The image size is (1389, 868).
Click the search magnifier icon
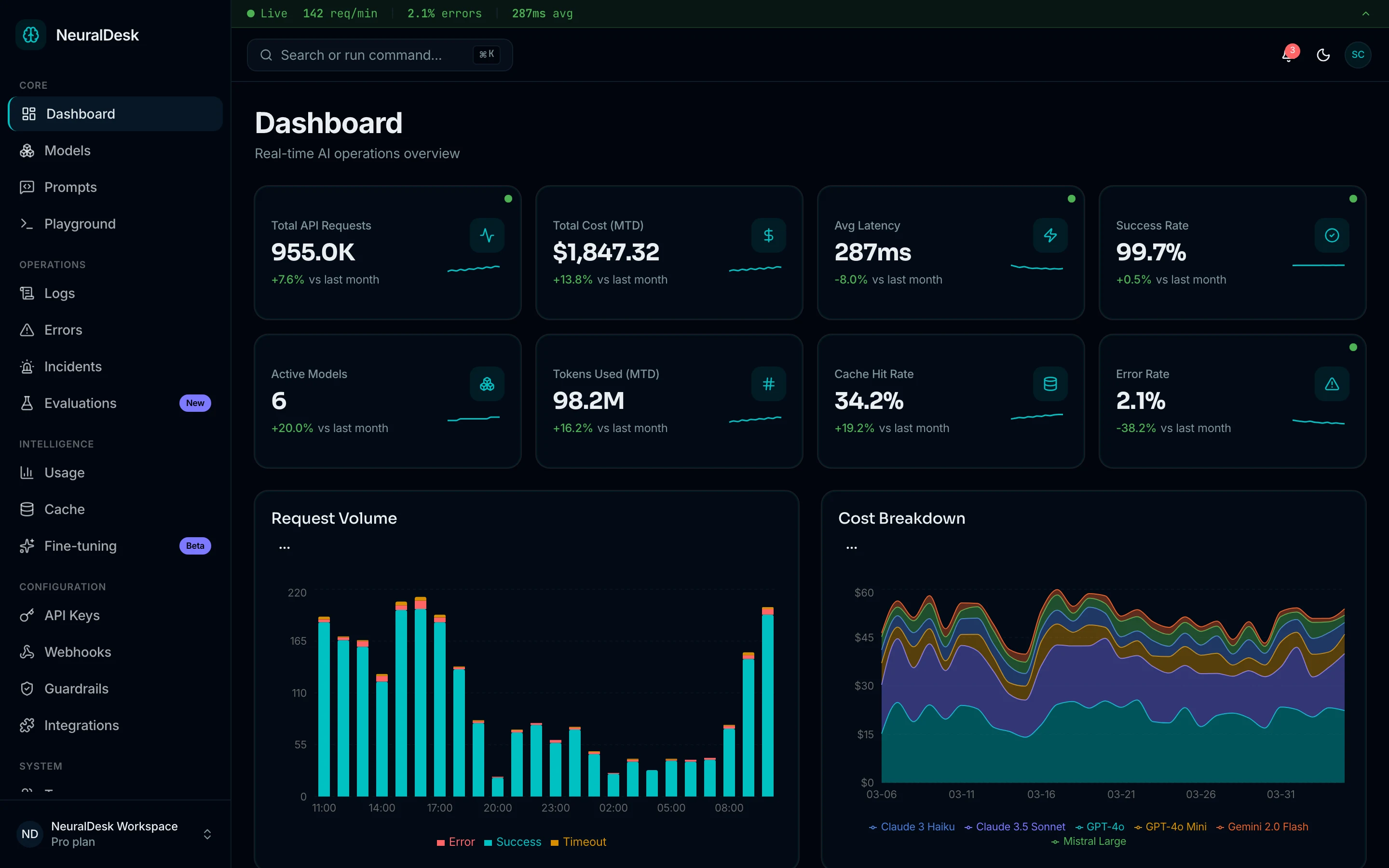266,55
